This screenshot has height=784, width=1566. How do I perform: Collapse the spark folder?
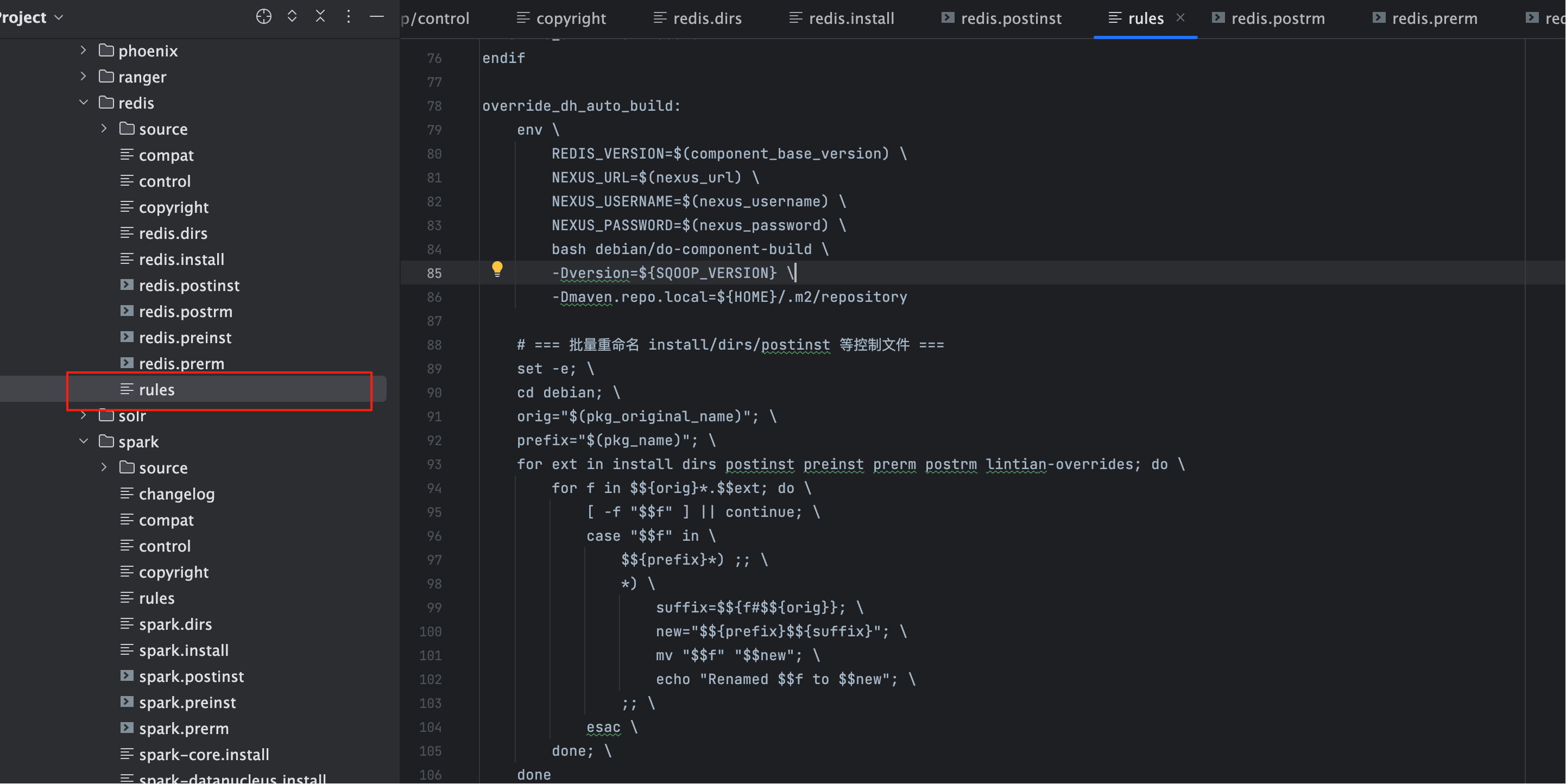click(x=83, y=442)
